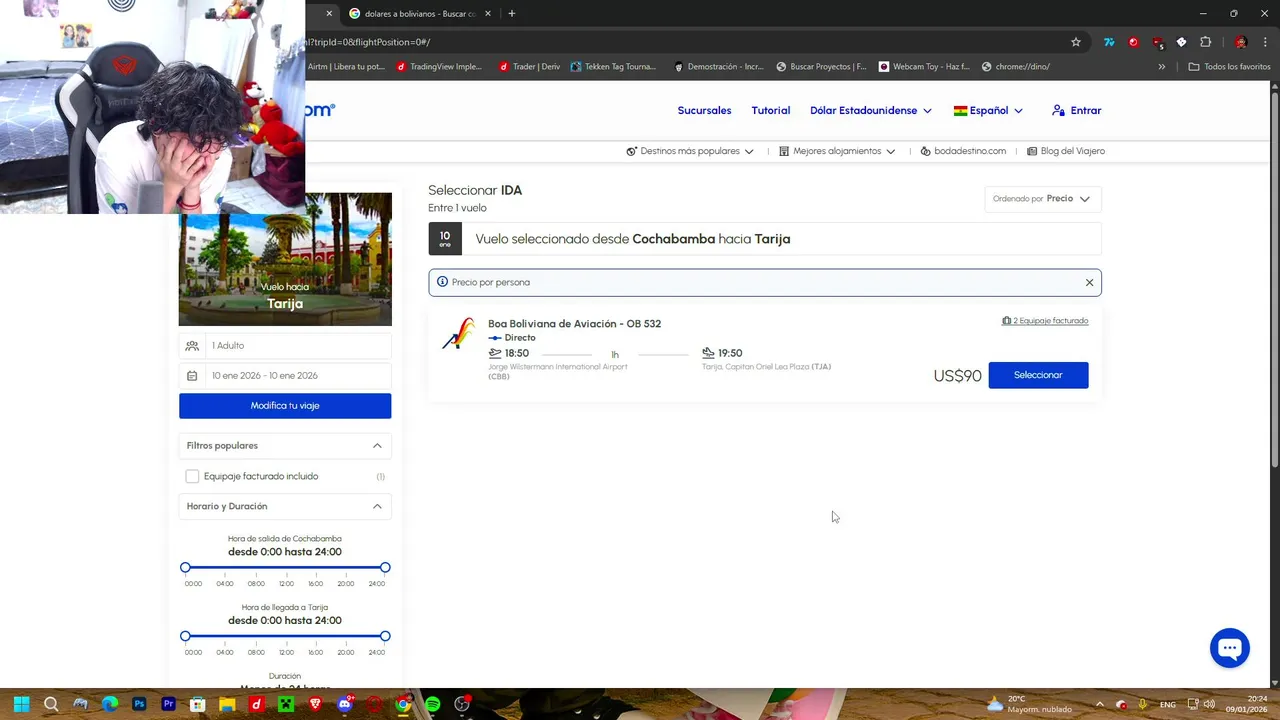Screen dimensions: 1280x720
Task: View '2 Equipaje facturado' baggage details
Action: (1045, 321)
